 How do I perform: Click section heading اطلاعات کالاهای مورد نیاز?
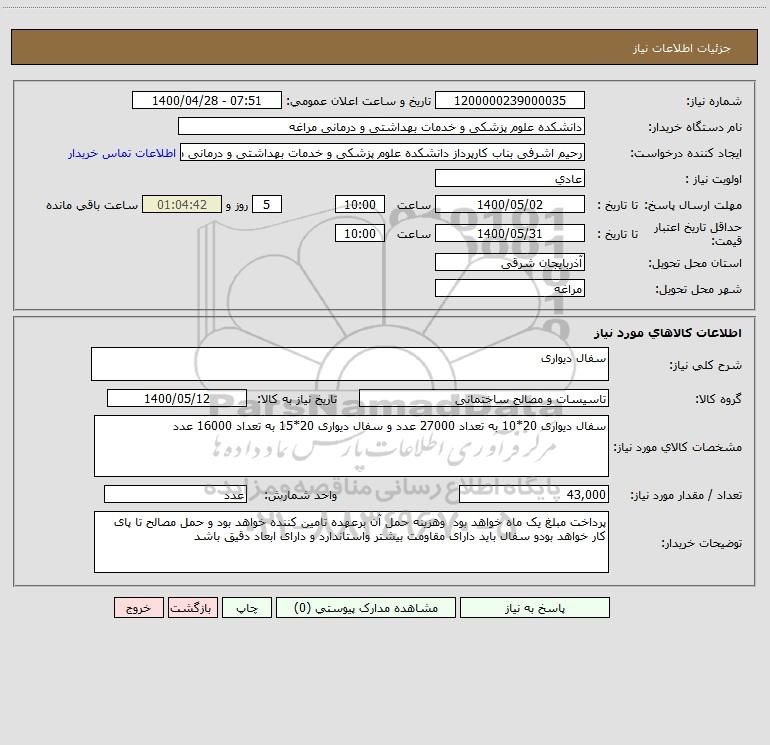(667, 333)
